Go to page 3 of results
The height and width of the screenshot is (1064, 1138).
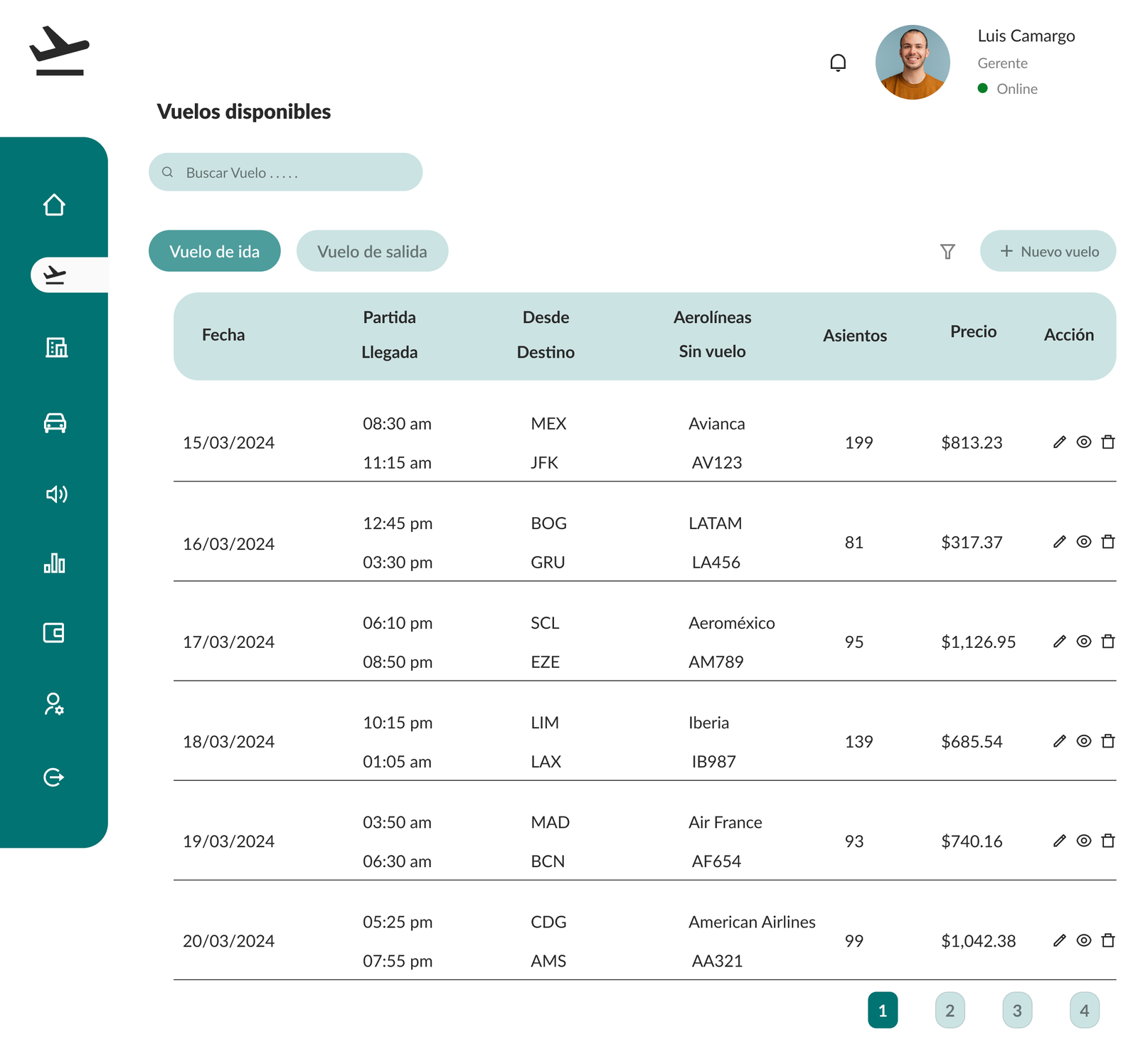[x=1016, y=1010]
